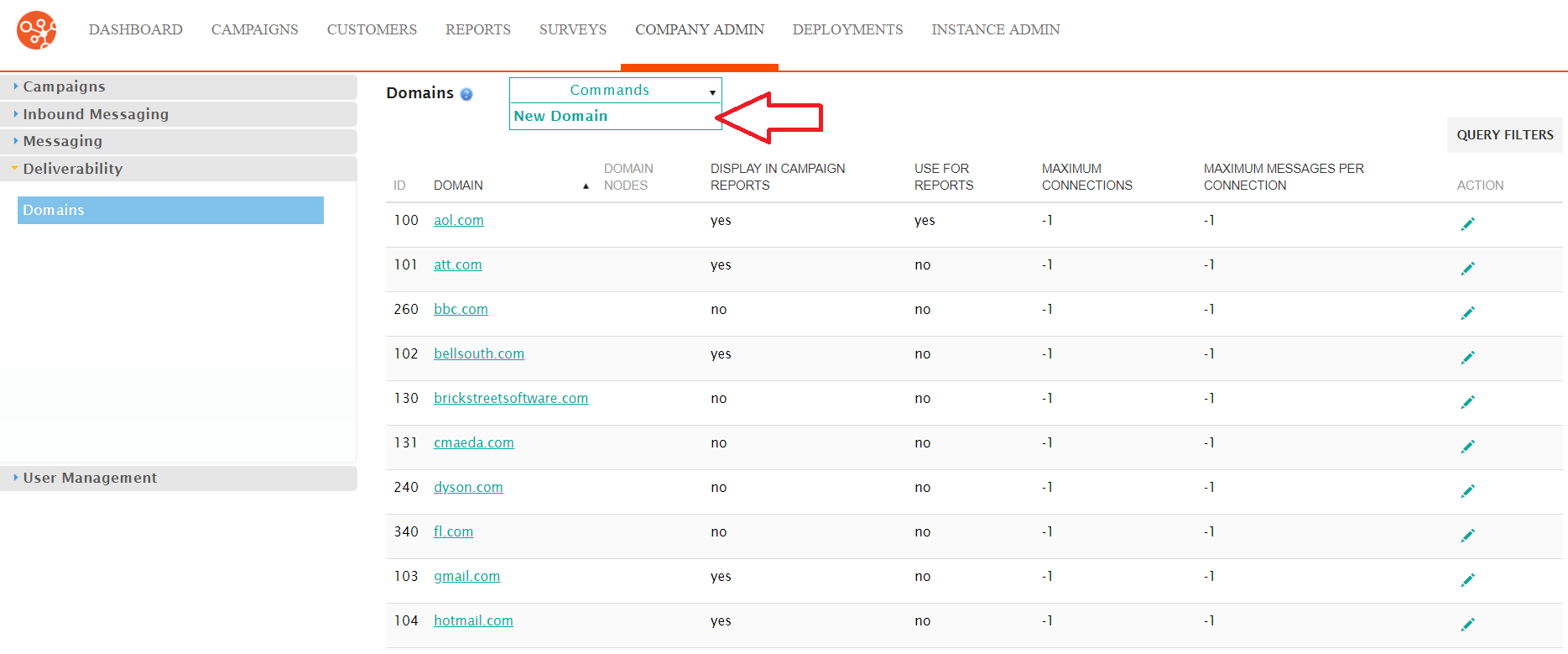Open the att.com domain link

tap(458, 264)
